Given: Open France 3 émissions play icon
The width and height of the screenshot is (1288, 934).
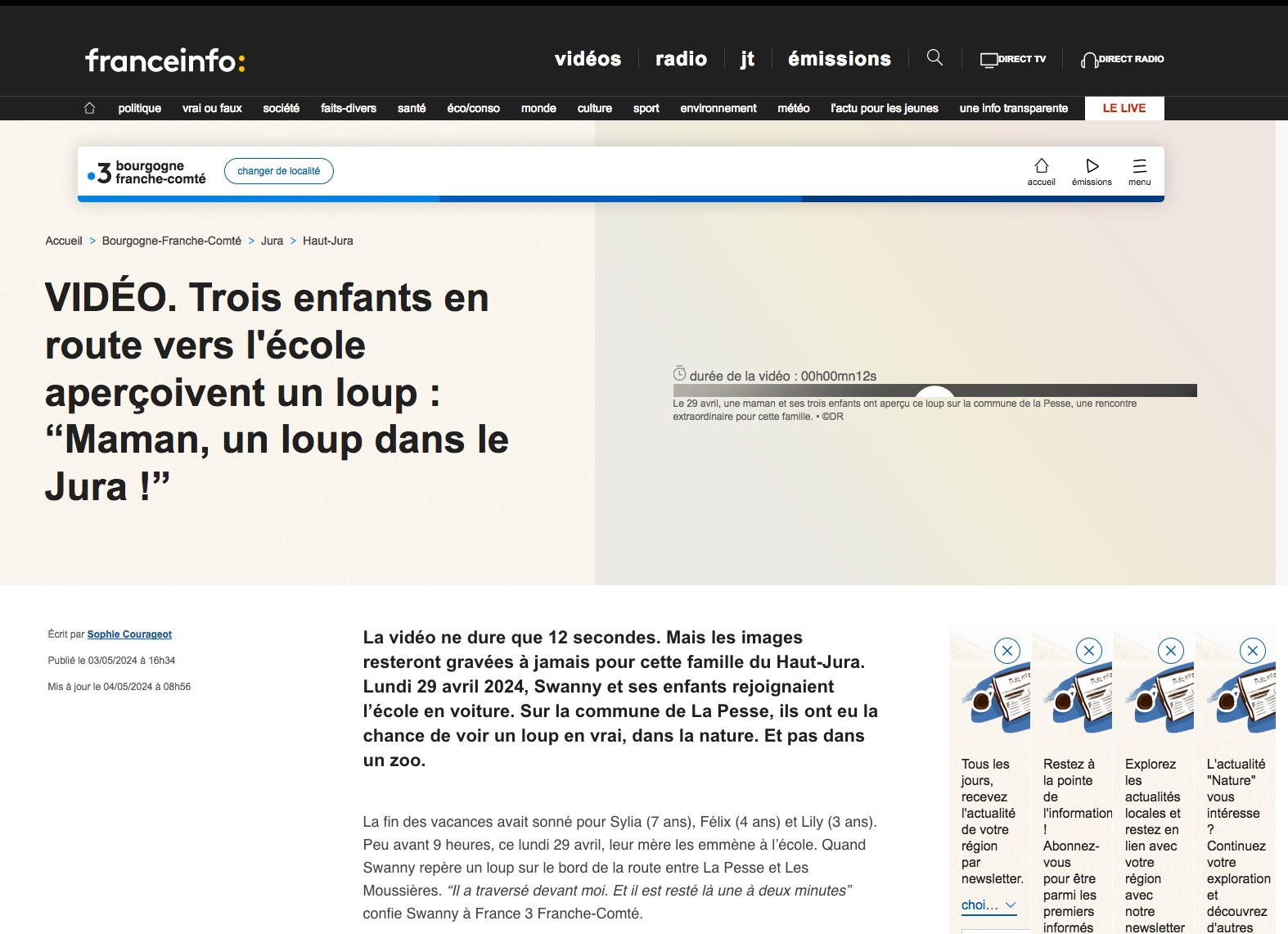Looking at the screenshot, I should 1092,172.
